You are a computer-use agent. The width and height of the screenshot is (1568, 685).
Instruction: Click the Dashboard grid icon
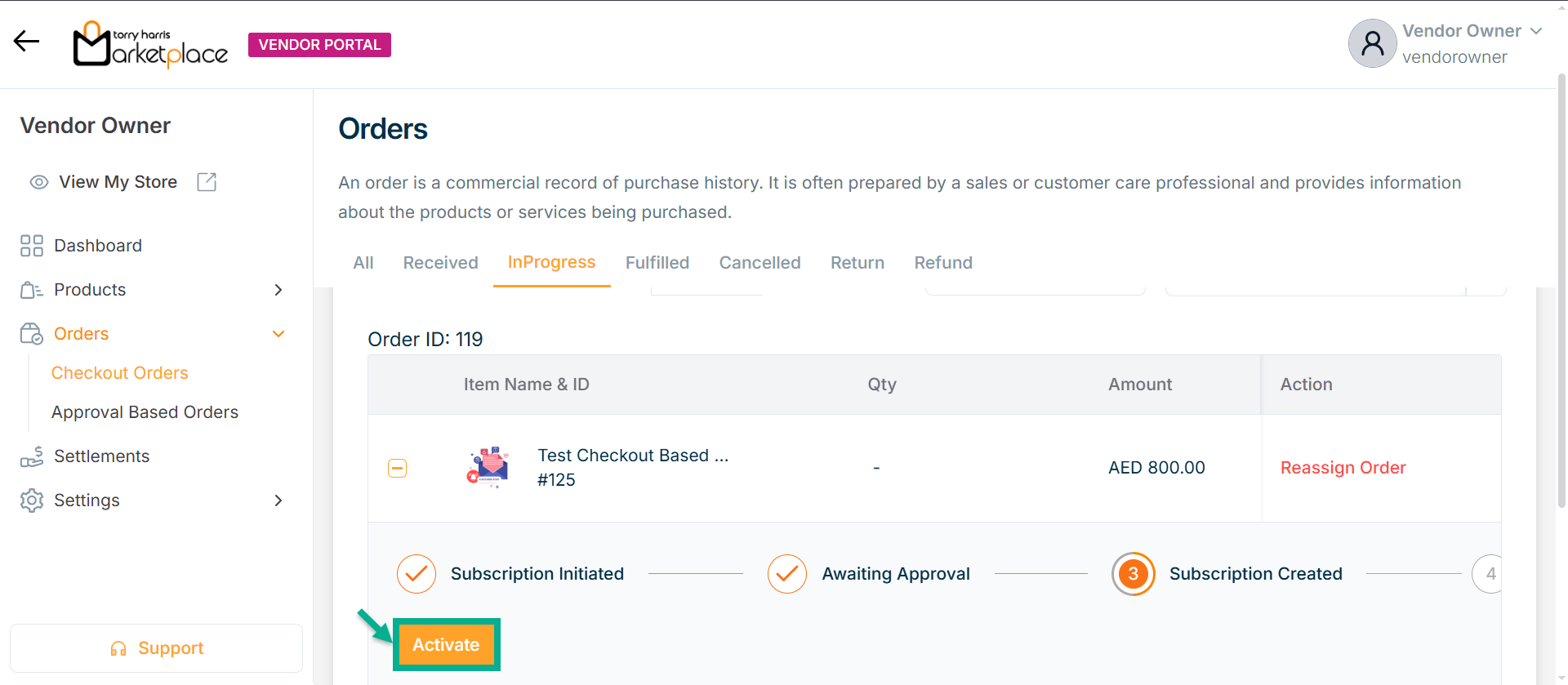click(32, 246)
